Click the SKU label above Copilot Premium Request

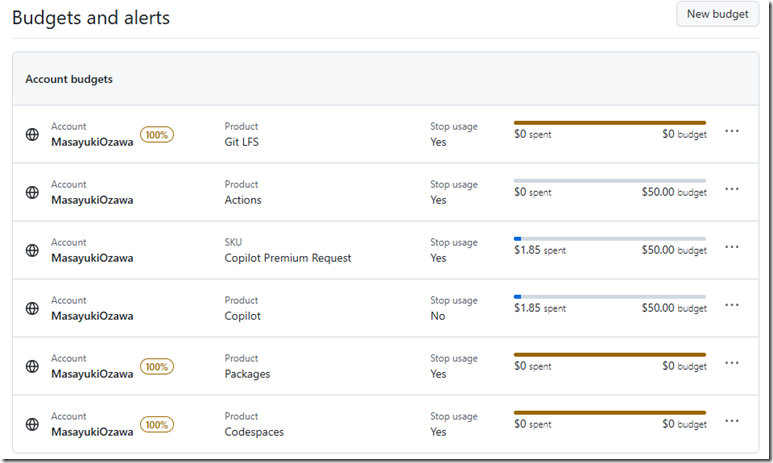click(233, 243)
